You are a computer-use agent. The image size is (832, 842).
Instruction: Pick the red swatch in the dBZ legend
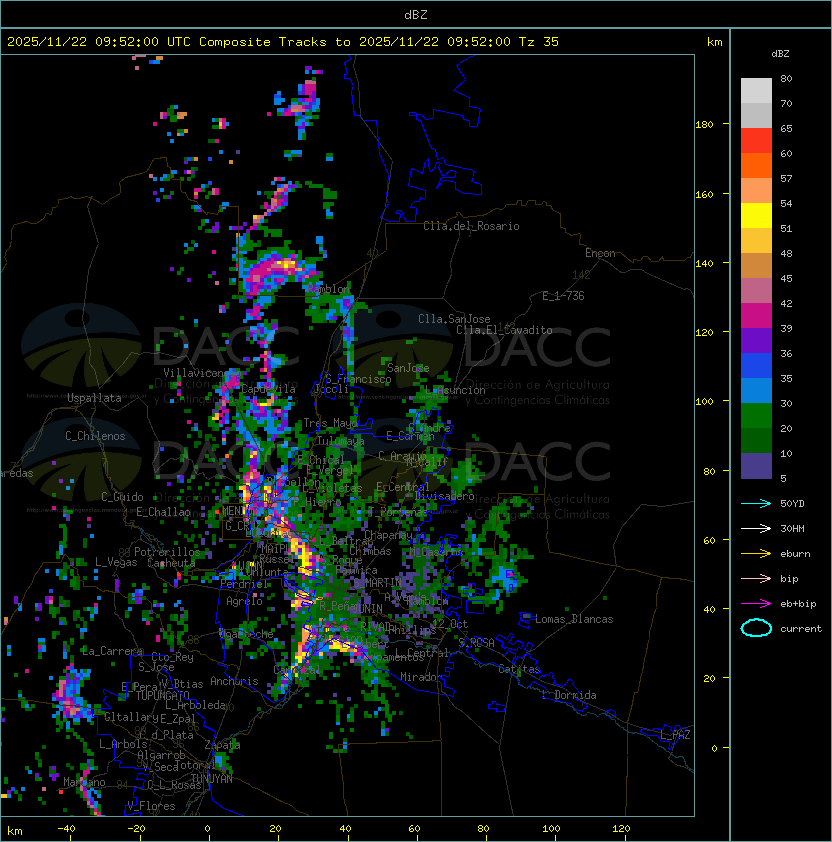click(756, 141)
